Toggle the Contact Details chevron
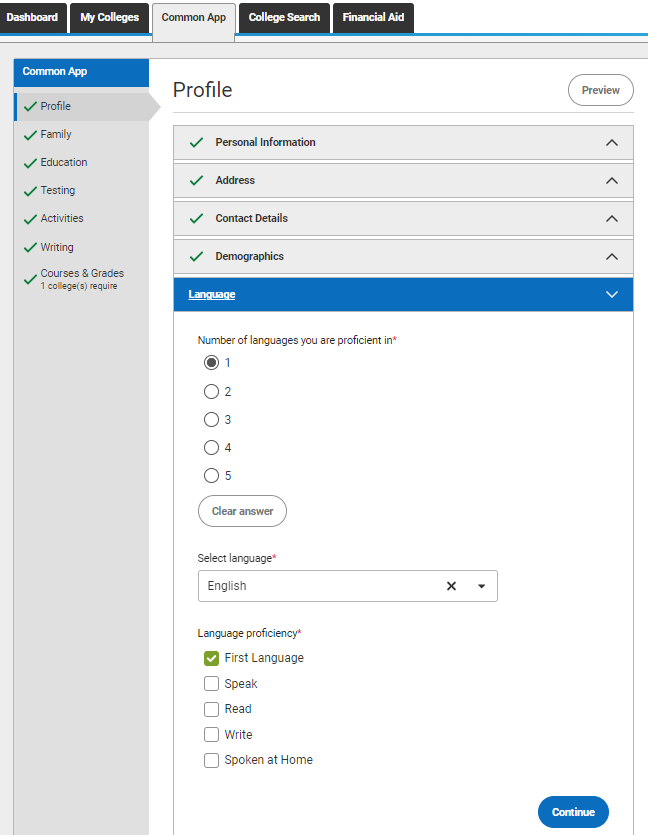The image size is (648, 835). point(612,218)
